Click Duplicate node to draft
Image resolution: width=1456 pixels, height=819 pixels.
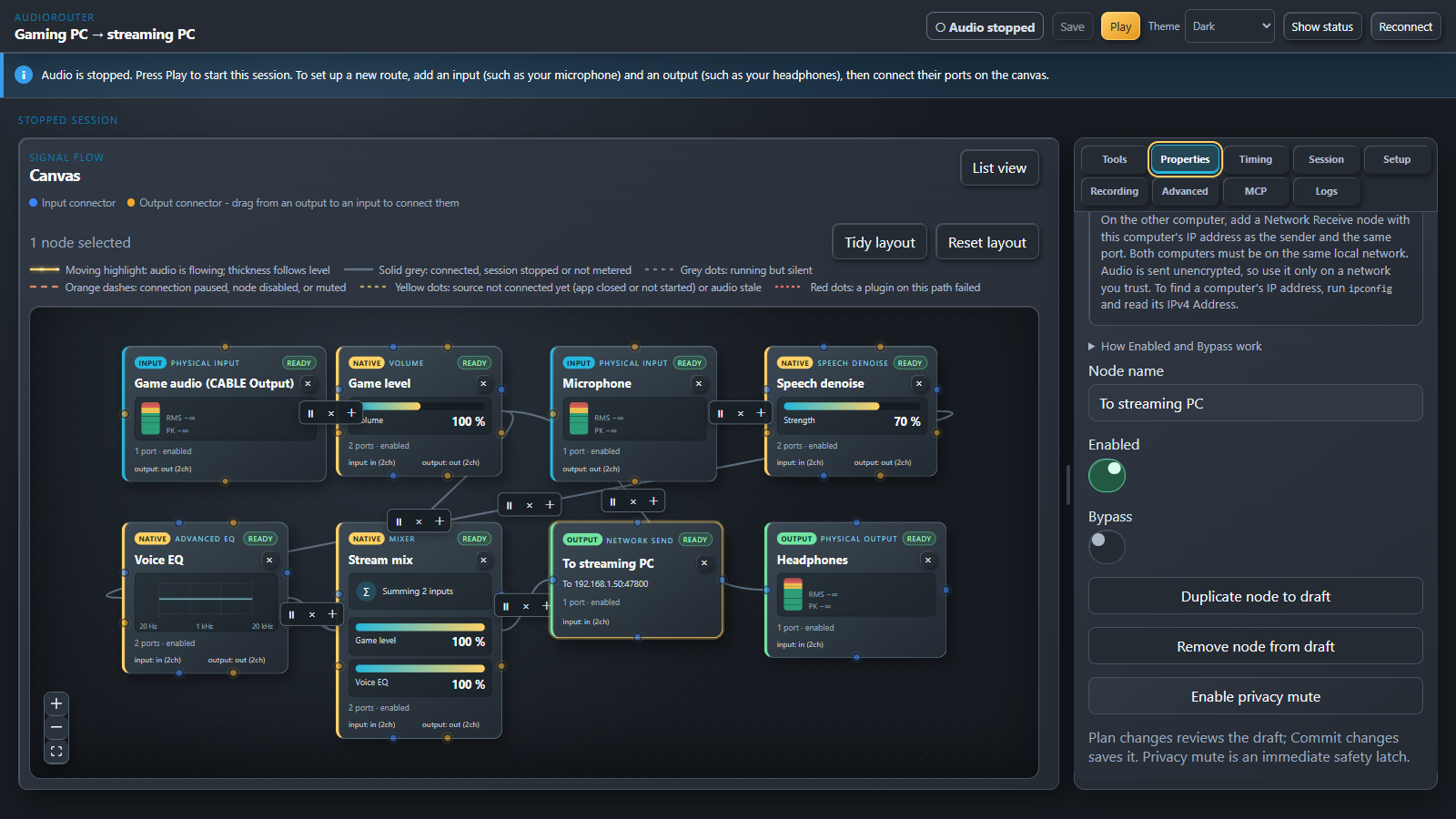[x=1255, y=596]
